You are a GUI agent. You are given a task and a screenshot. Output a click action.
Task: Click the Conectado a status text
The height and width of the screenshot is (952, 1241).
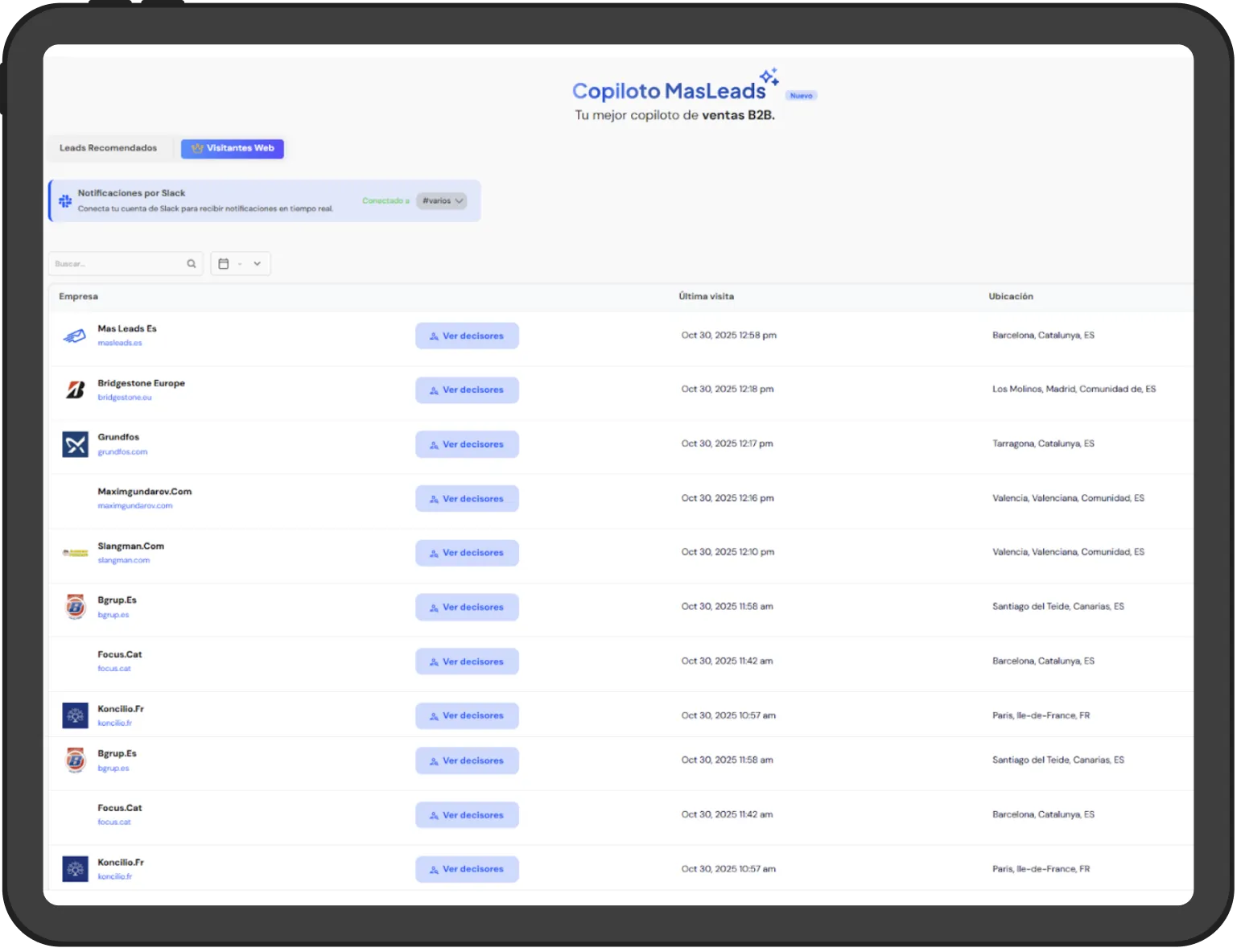pos(385,201)
